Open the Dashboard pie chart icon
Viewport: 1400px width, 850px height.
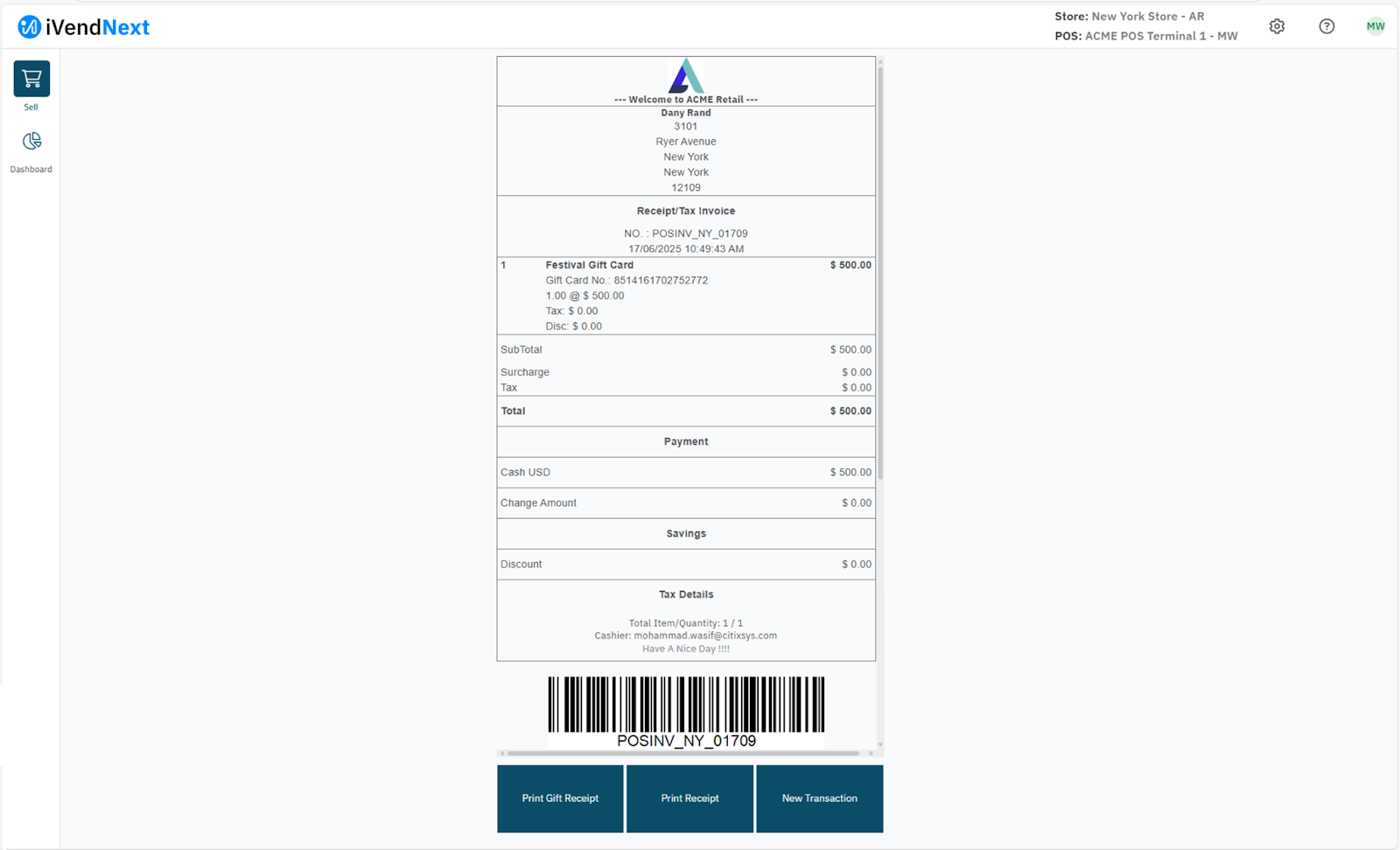[x=31, y=141]
